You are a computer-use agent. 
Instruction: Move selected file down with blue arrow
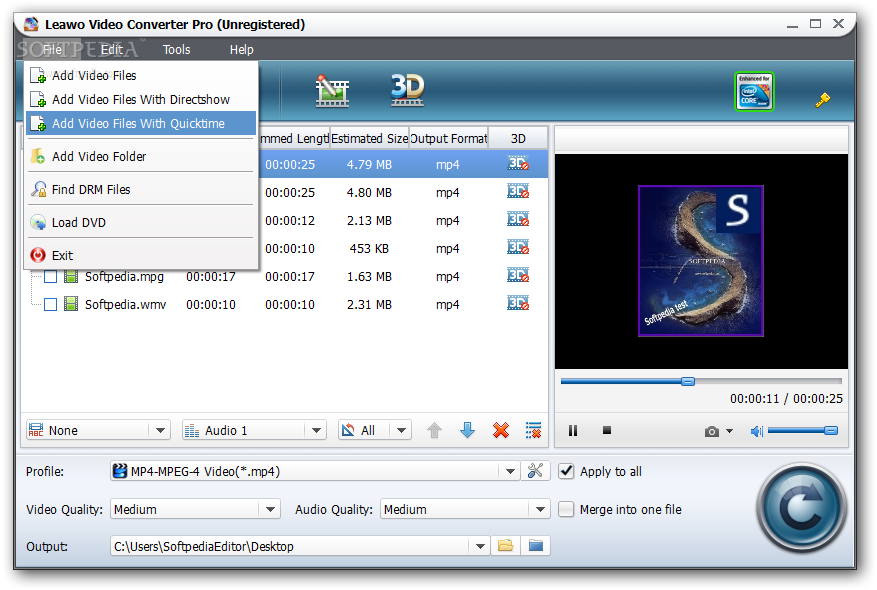468,430
